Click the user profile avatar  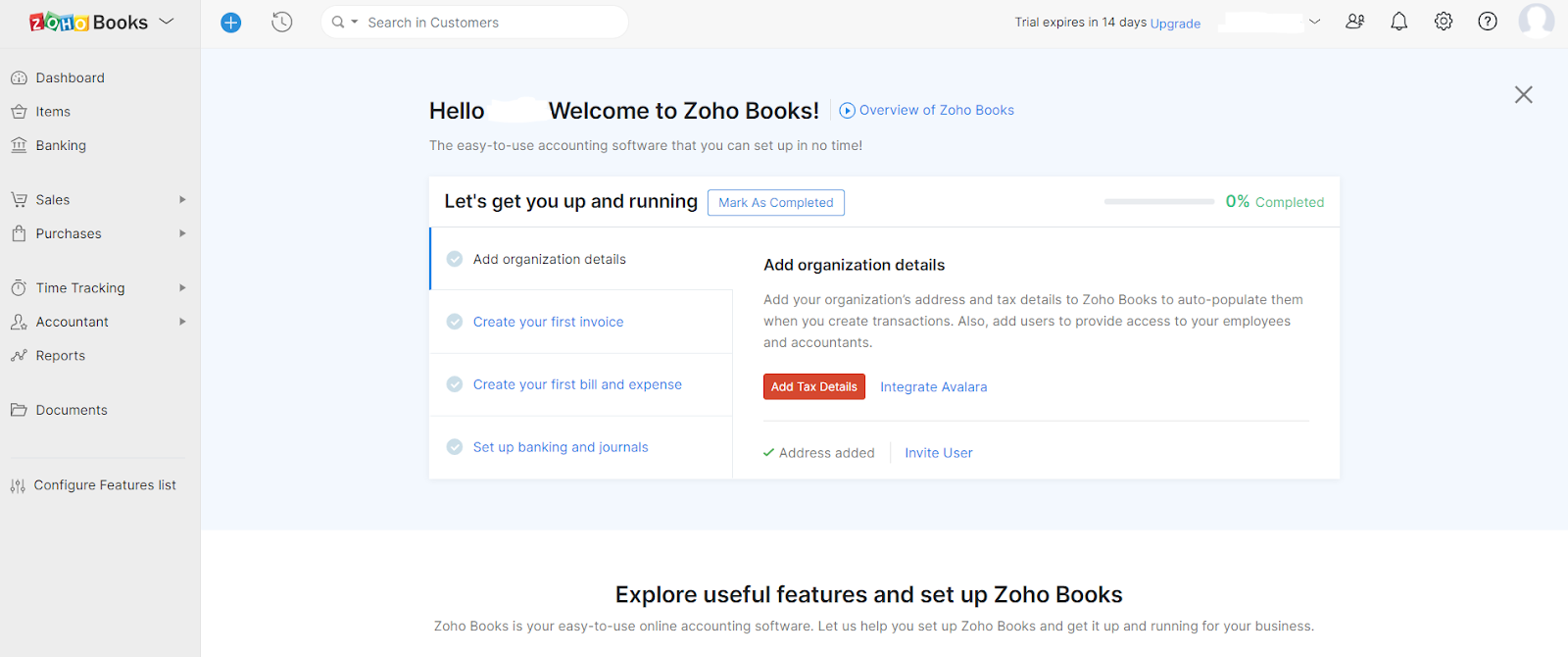1536,21
